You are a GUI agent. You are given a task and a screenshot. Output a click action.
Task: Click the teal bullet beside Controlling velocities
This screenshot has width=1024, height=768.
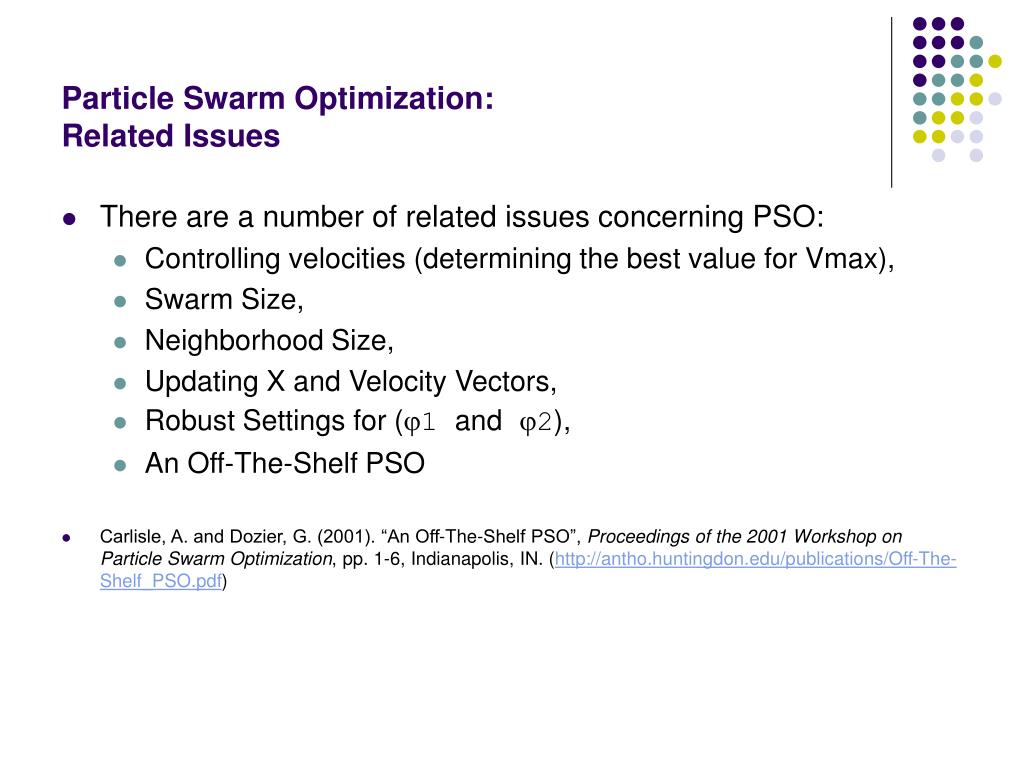point(120,260)
